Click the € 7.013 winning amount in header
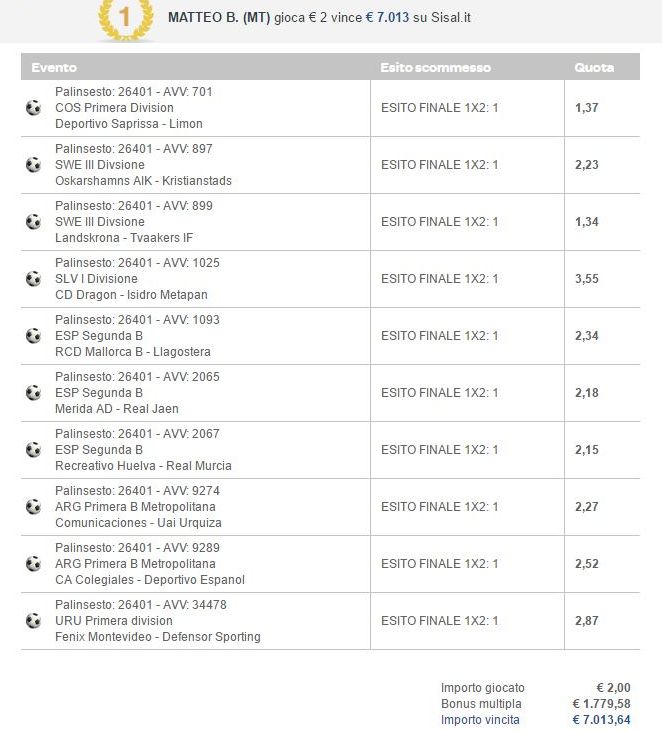 (387, 18)
